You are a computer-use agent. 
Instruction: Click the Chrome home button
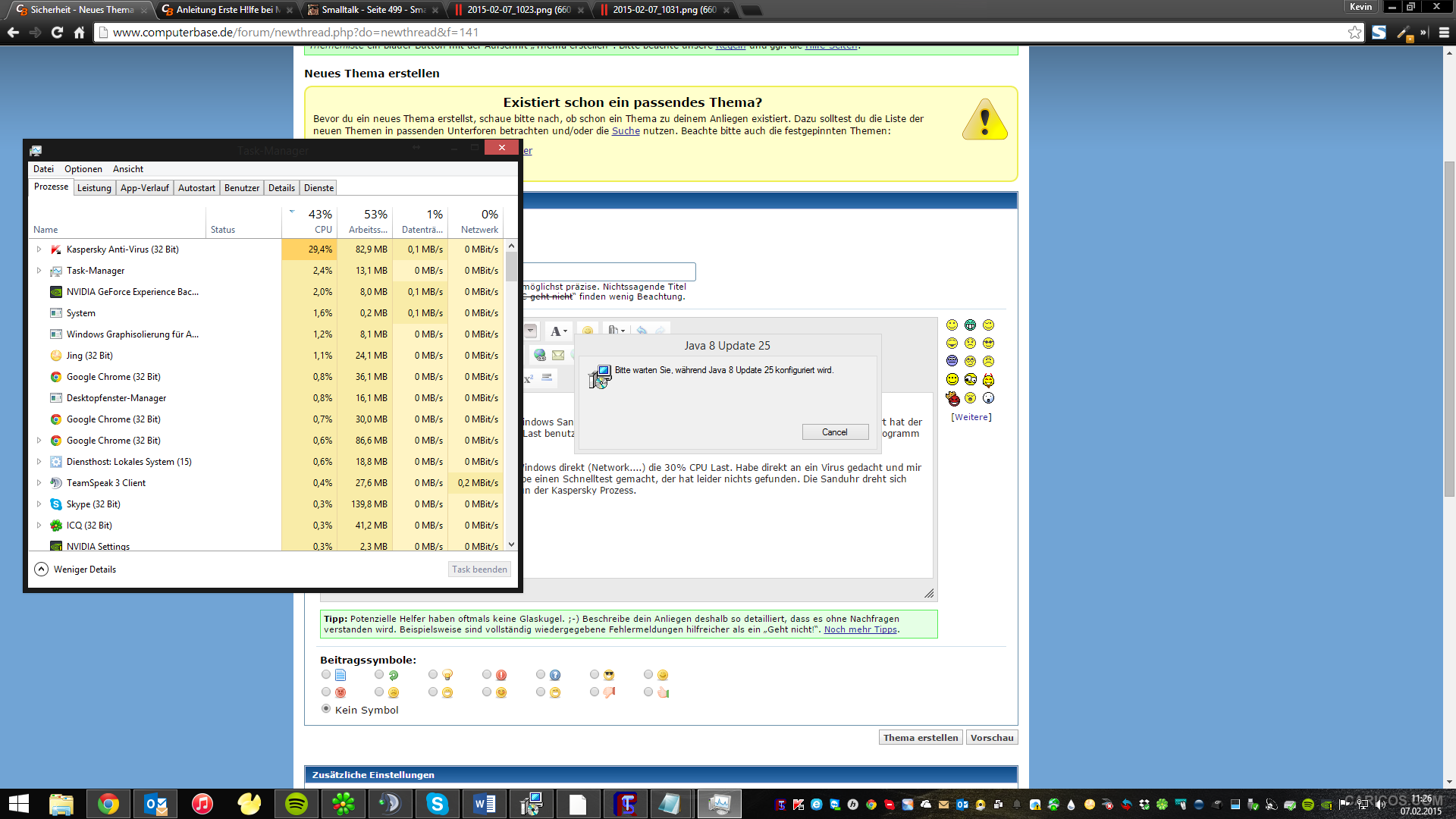pyautogui.click(x=79, y=32)
